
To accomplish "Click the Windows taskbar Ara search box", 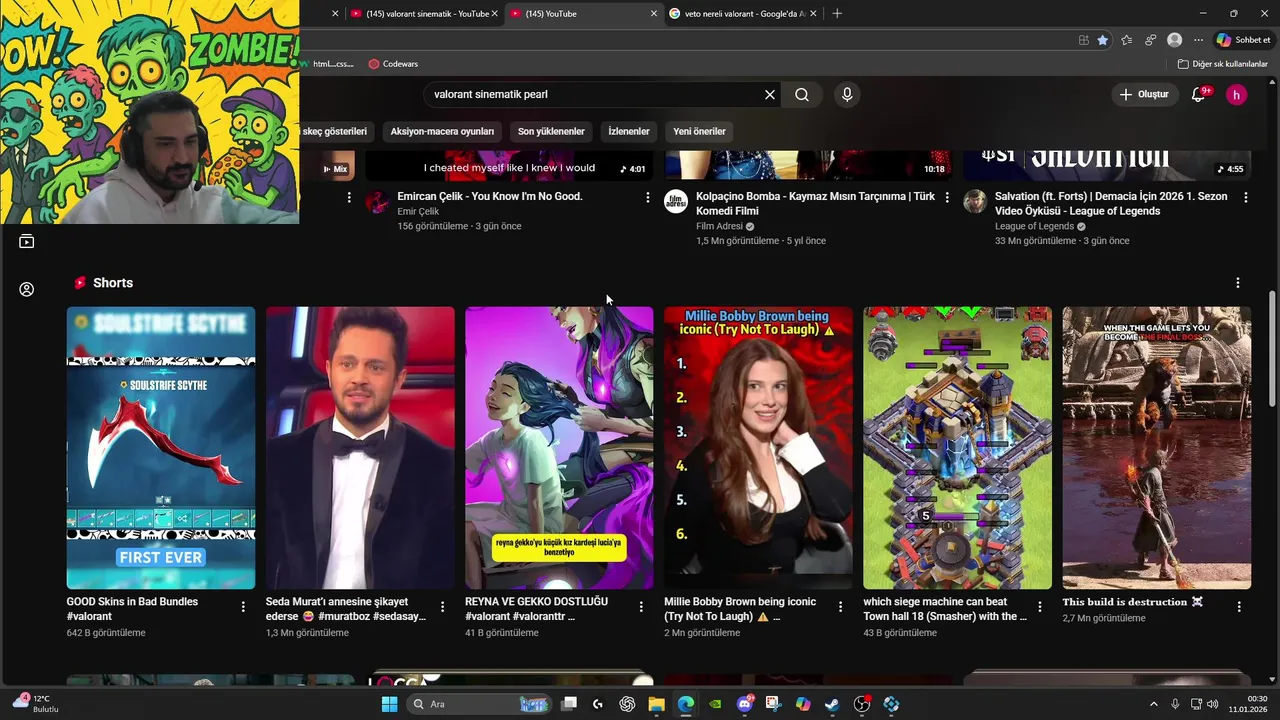I will (480, 704).
